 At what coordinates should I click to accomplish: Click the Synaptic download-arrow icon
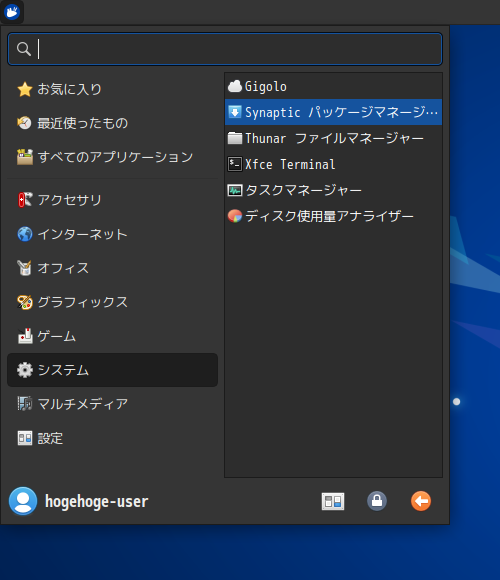point(235,112)
